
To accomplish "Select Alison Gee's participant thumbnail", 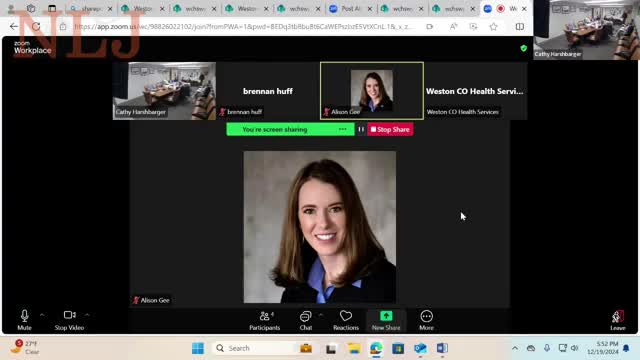I will click(x=372, y=91).
